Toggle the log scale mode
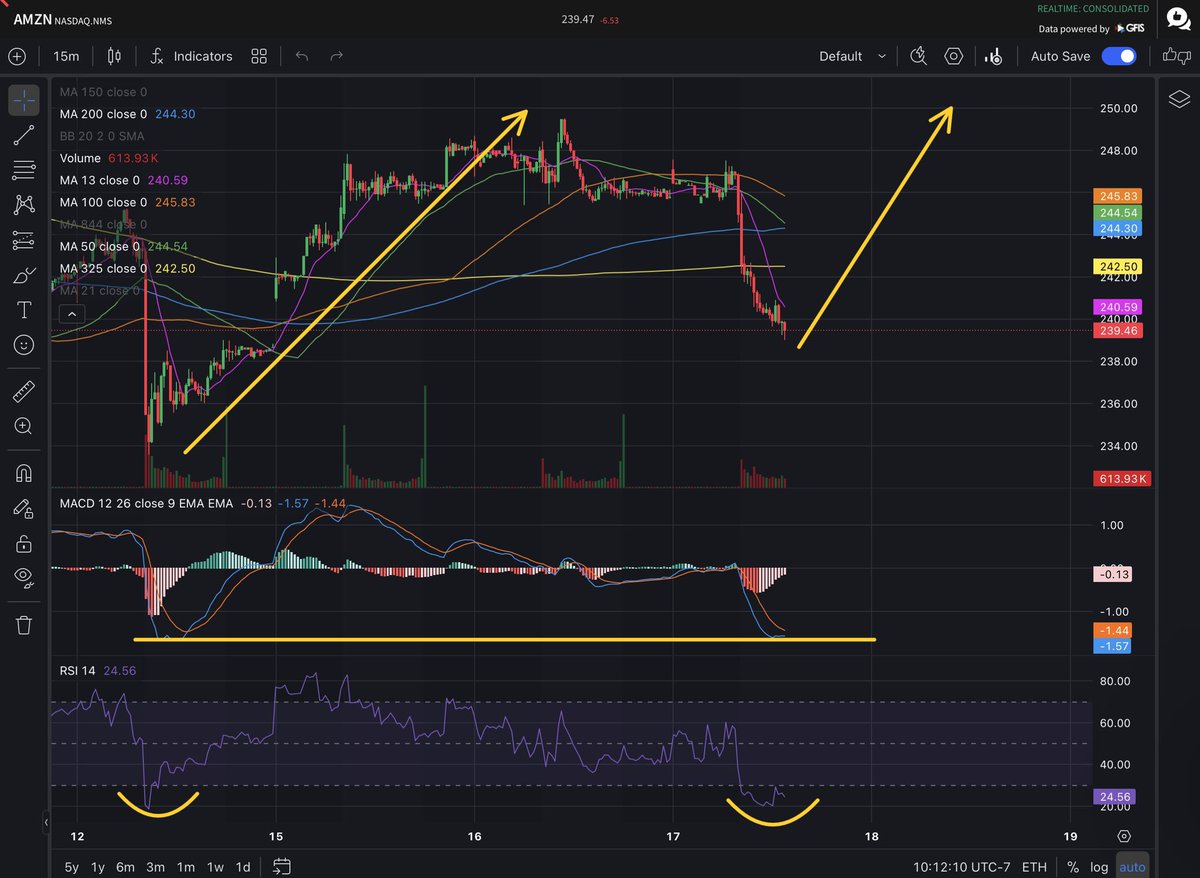Viewport: 1200px width, 878px height. [x=1099, y=867]
